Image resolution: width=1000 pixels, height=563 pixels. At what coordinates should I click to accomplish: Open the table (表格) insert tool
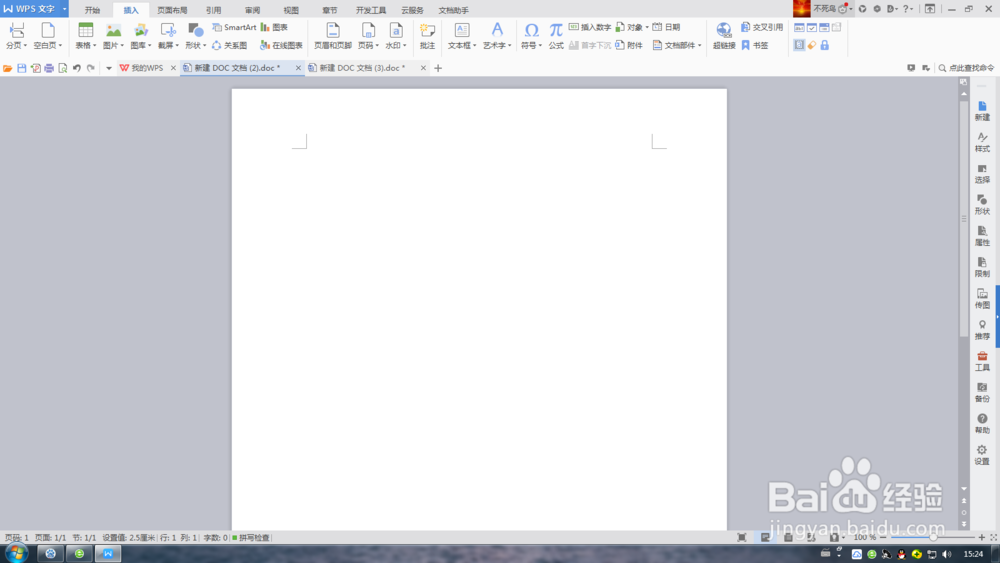click(x=85, y=35)
